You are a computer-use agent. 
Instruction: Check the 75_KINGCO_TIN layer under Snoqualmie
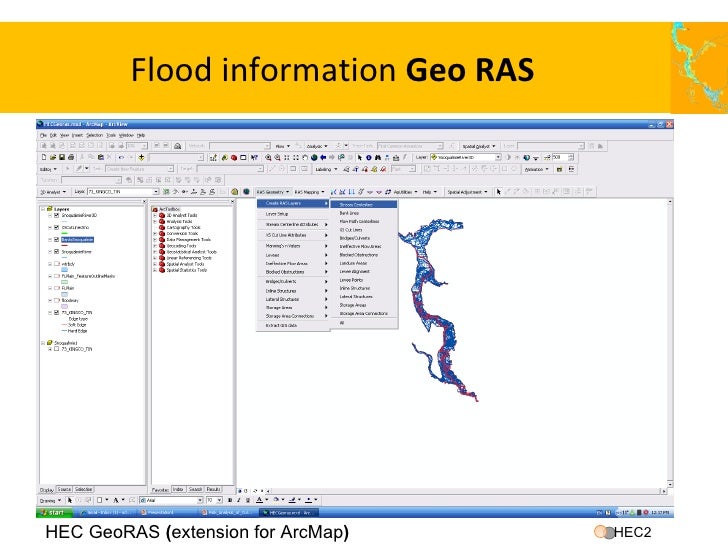[x=57, y=349]
